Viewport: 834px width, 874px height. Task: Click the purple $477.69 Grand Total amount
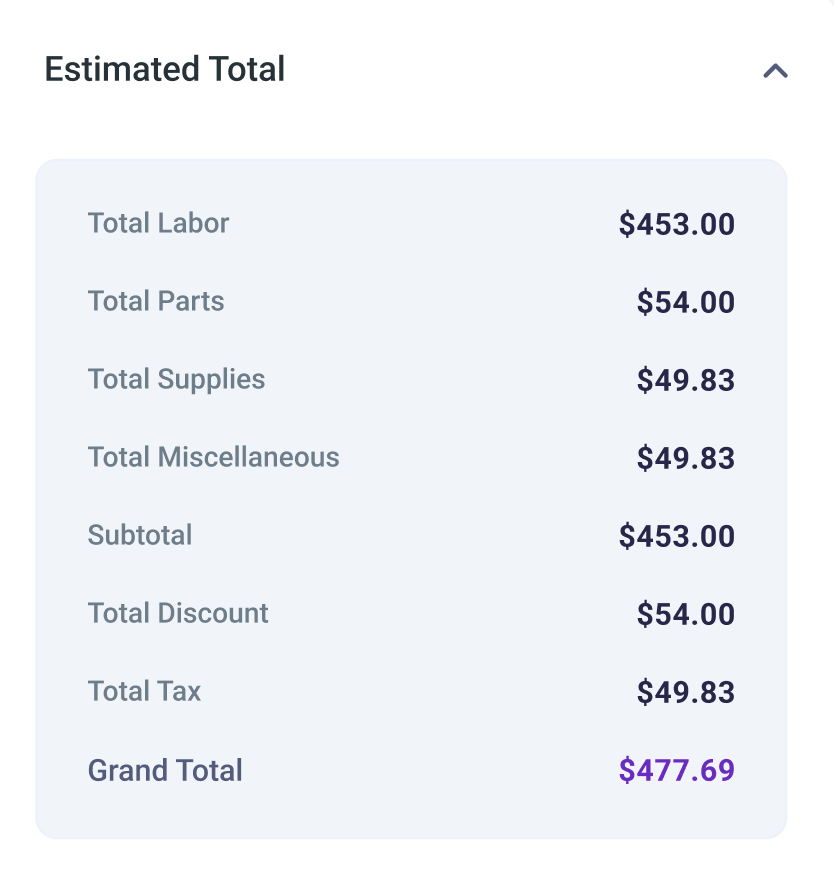(676, 770)
